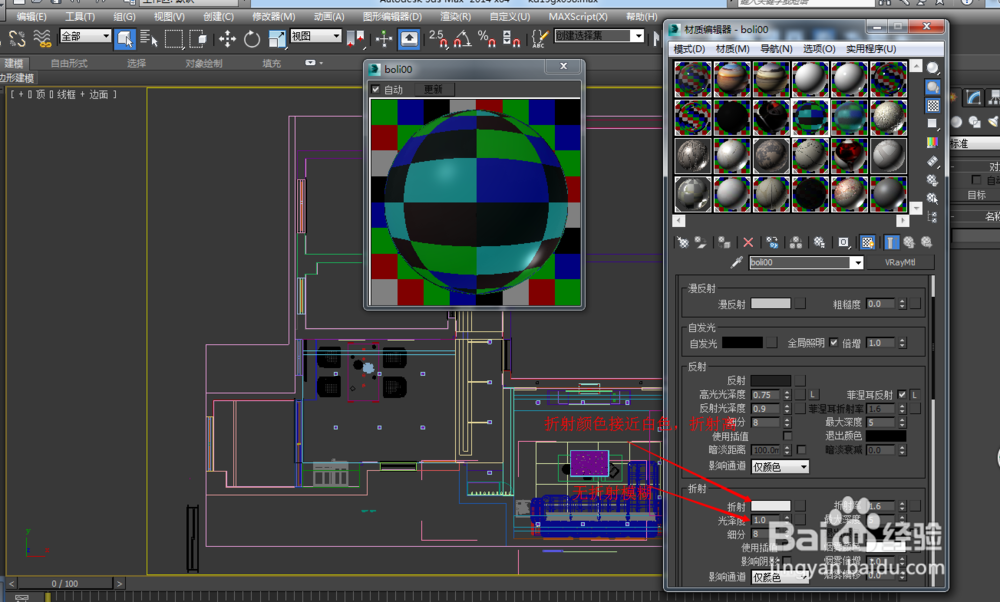Screen dimensions: 1000x602
Task: Click the Unlink Selection chain icon
Action: (17, 39)
